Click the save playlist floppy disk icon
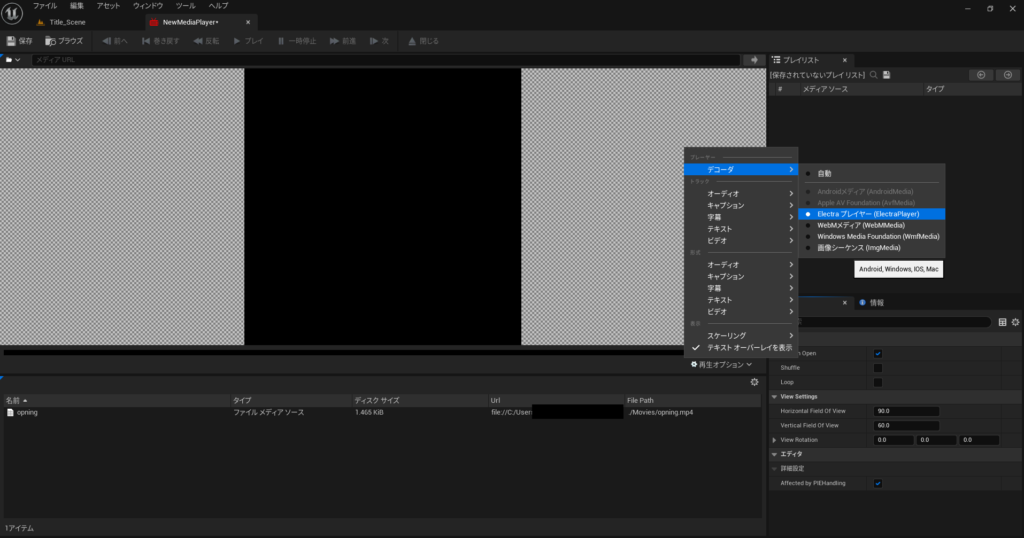Viewport: 1024px width, 538px height. point(886,75)
